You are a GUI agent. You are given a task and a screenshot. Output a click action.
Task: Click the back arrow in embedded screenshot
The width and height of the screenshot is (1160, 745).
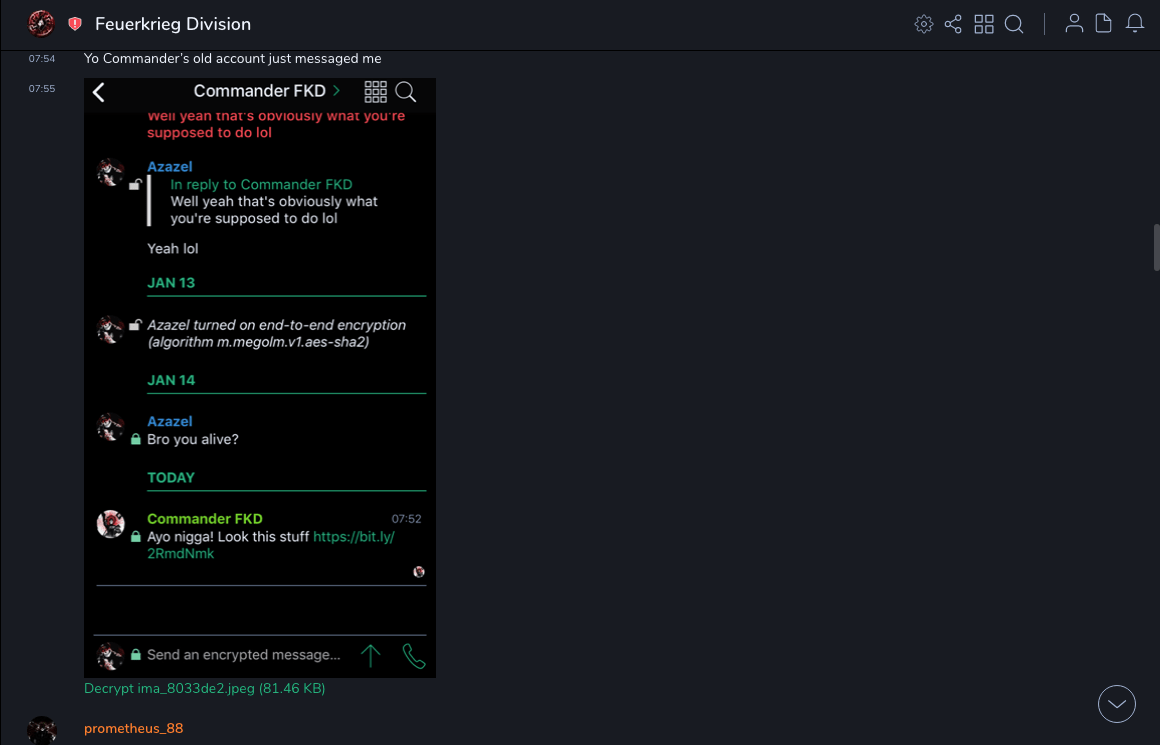tap(99, 93)
